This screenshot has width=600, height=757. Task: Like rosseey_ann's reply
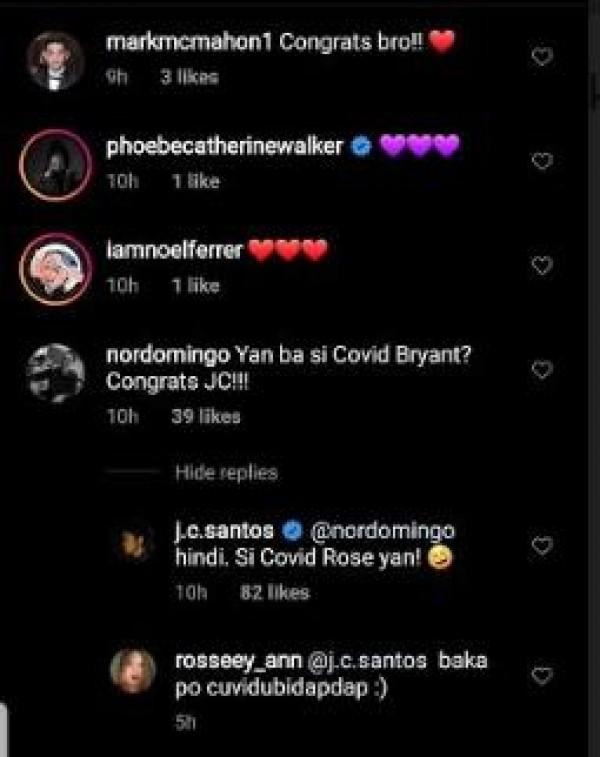pyautogui.click(x=541, y=676)
